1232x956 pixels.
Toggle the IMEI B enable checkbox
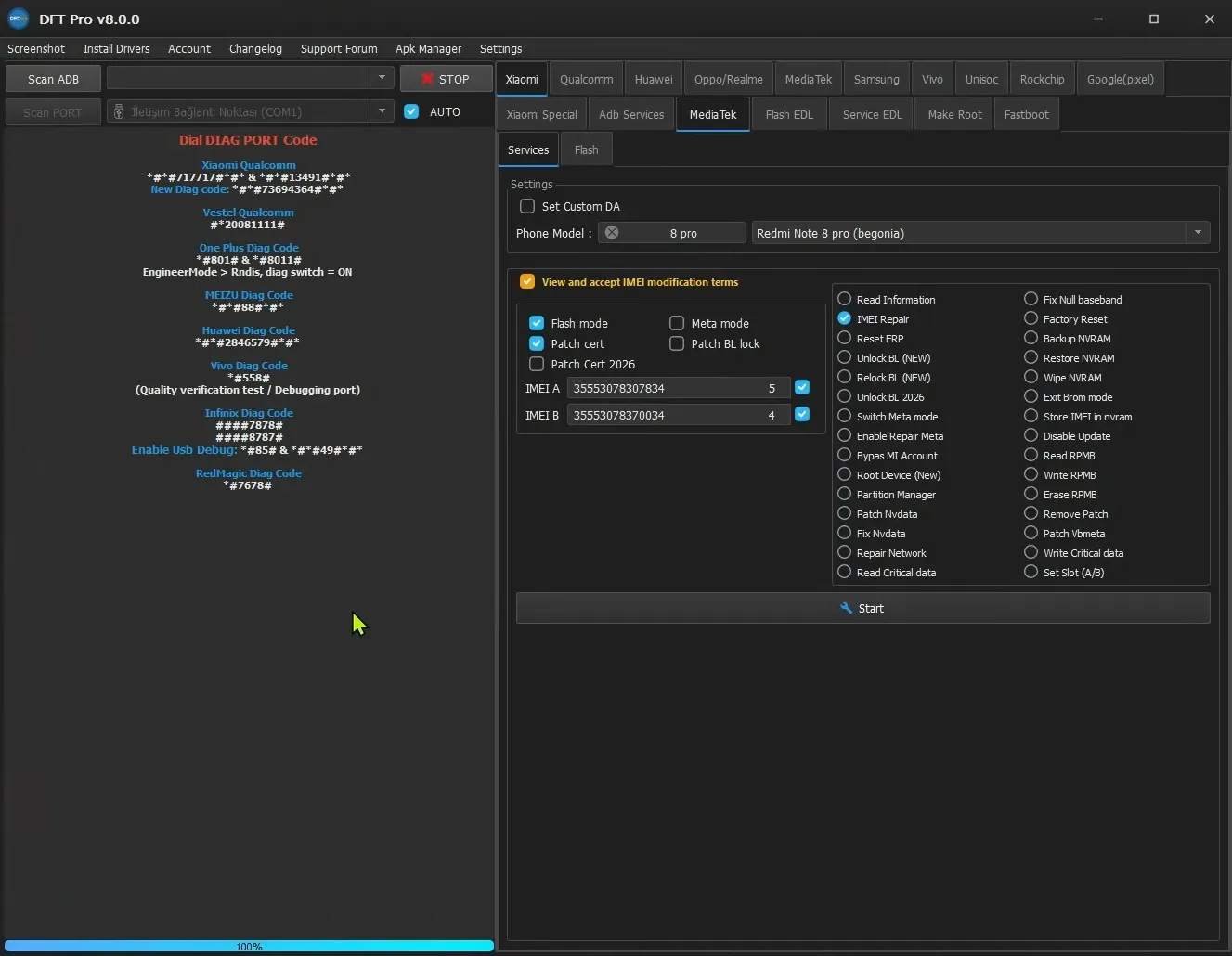point(802,414)
